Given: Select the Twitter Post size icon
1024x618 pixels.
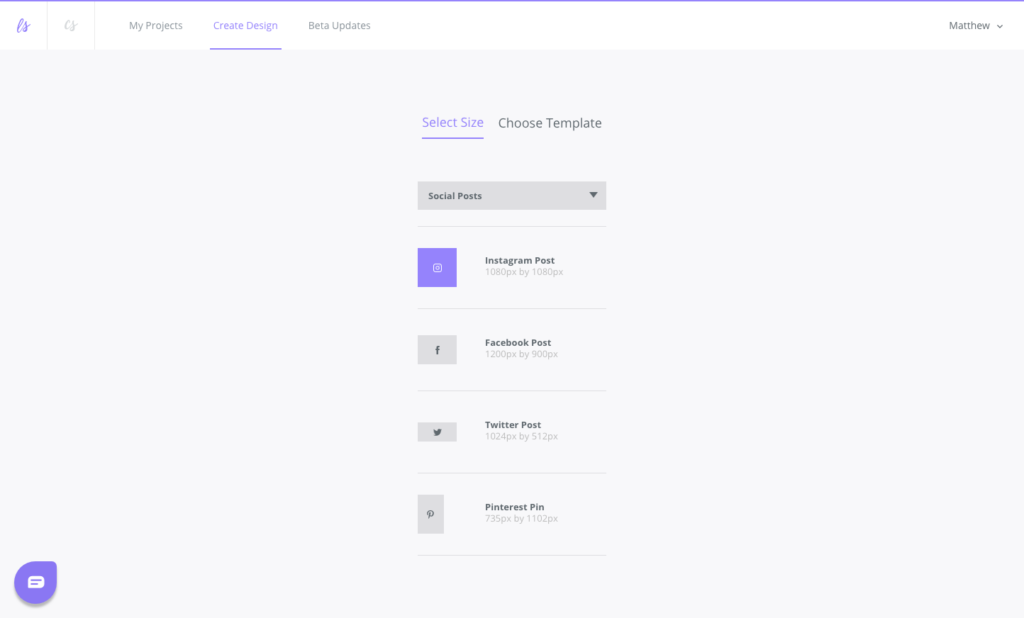Looking at the screenshot, I should [x=437, y=432].
